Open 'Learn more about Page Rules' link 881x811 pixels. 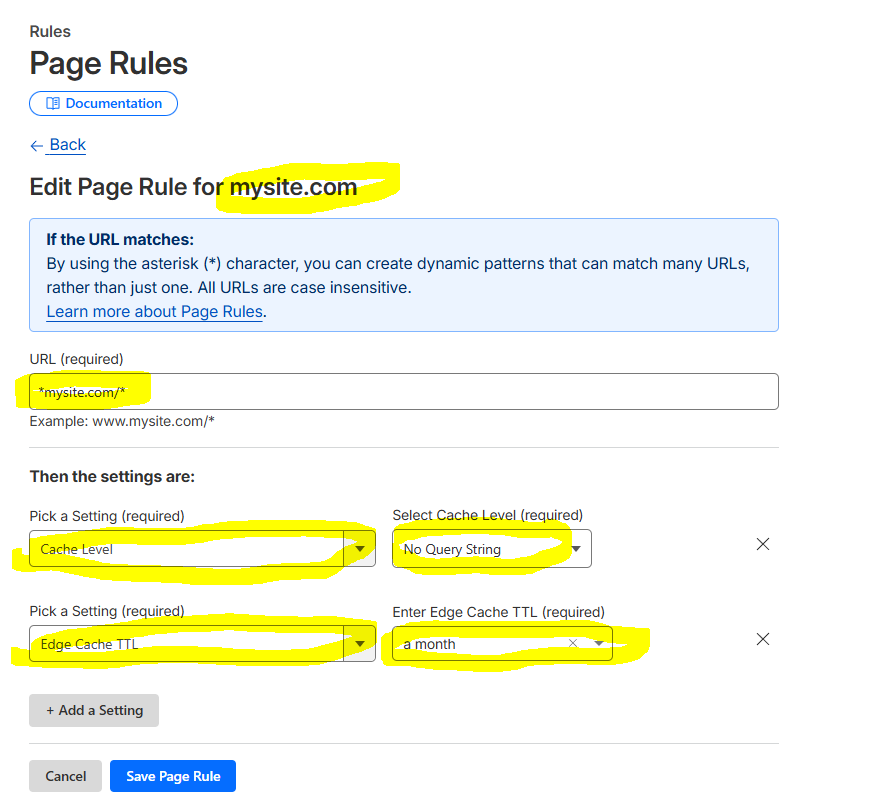click(x=154, y=312)
